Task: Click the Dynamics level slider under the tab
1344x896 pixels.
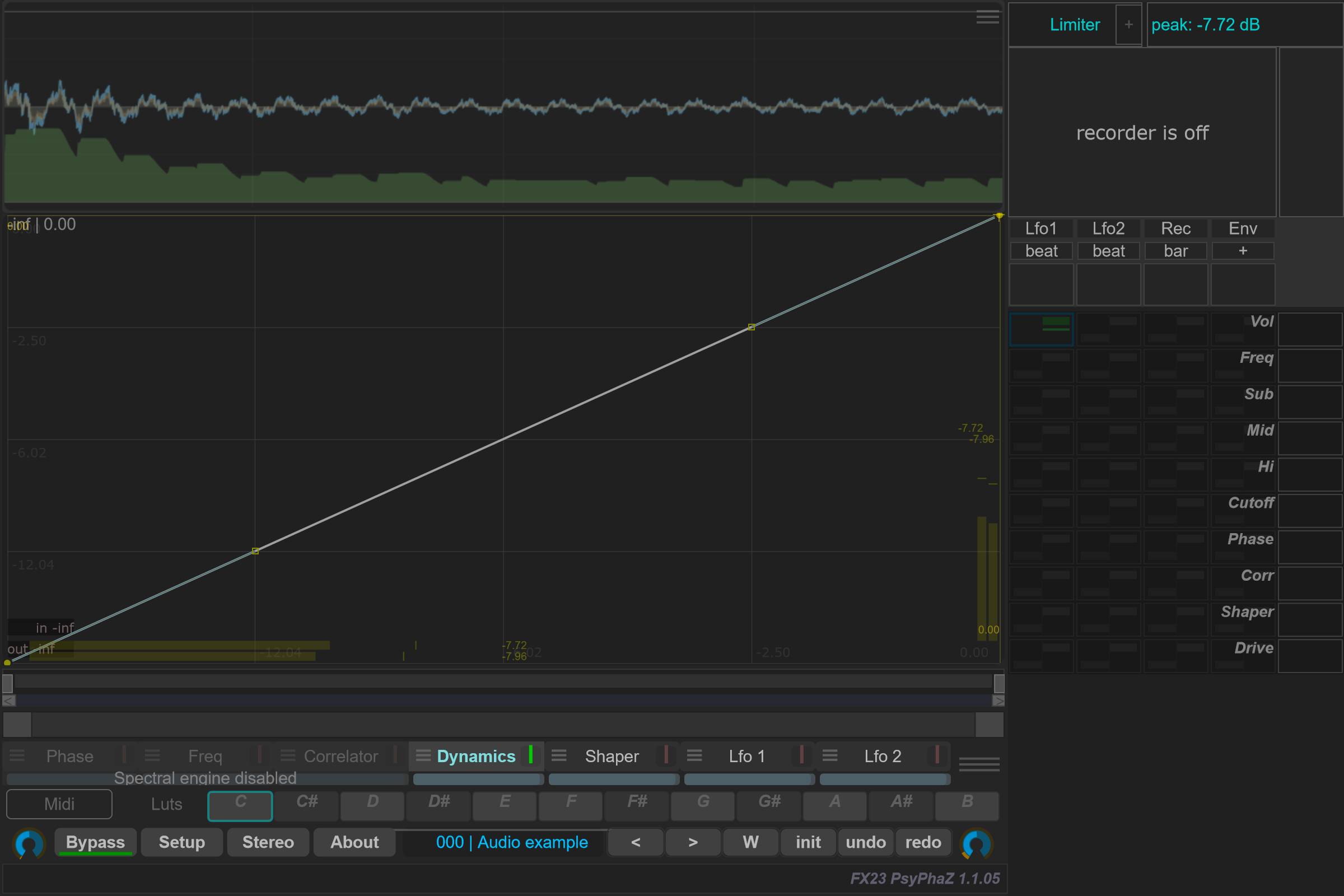Action: click(478, 779)
